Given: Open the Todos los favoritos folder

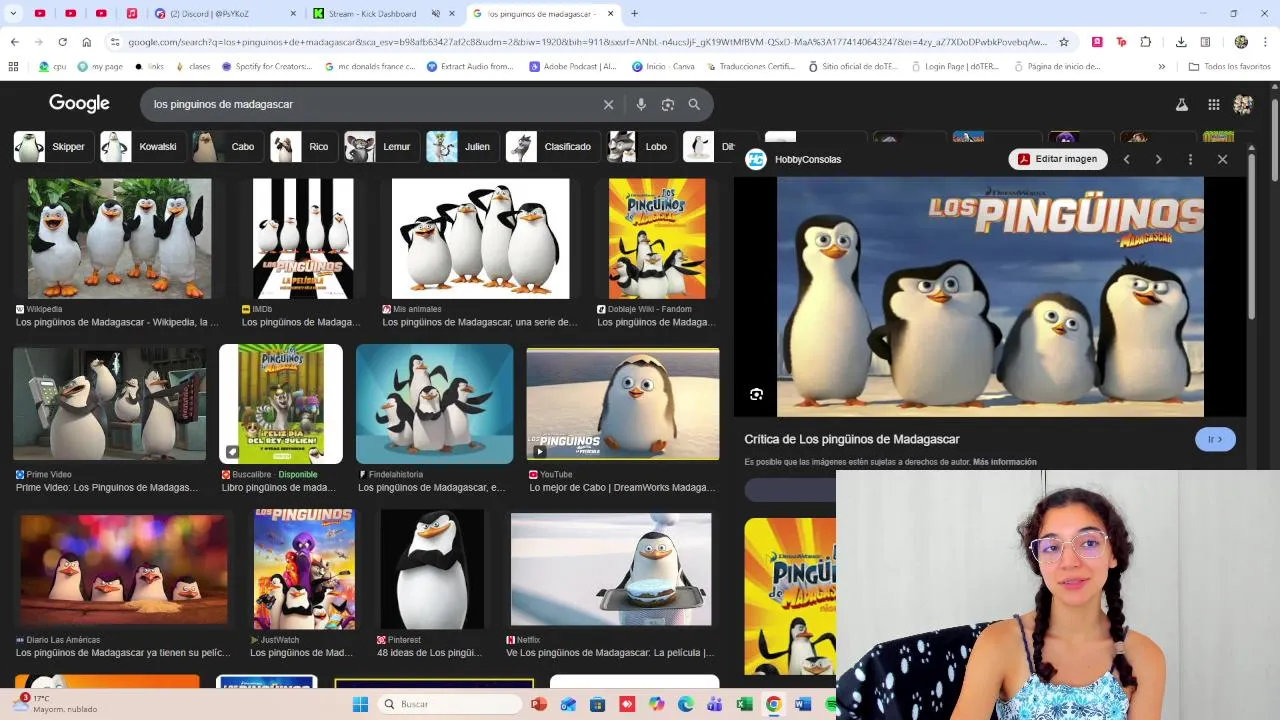Looking at the screenshot, I should click(1229, 67).
